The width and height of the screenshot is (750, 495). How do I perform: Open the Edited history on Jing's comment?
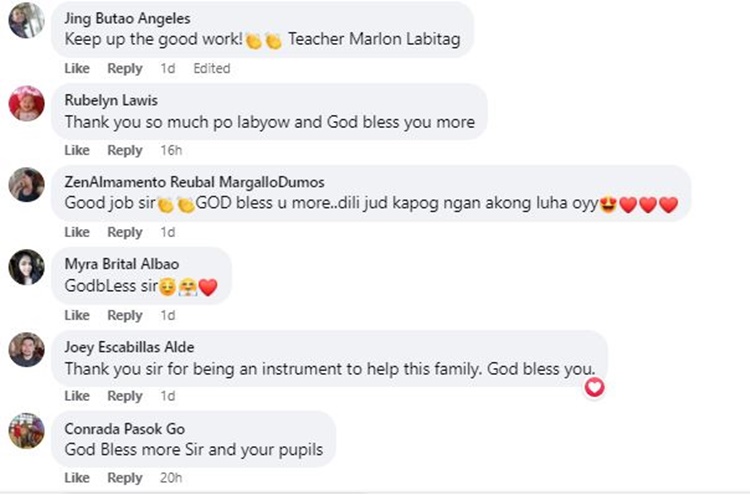click(x=211, y=69)
